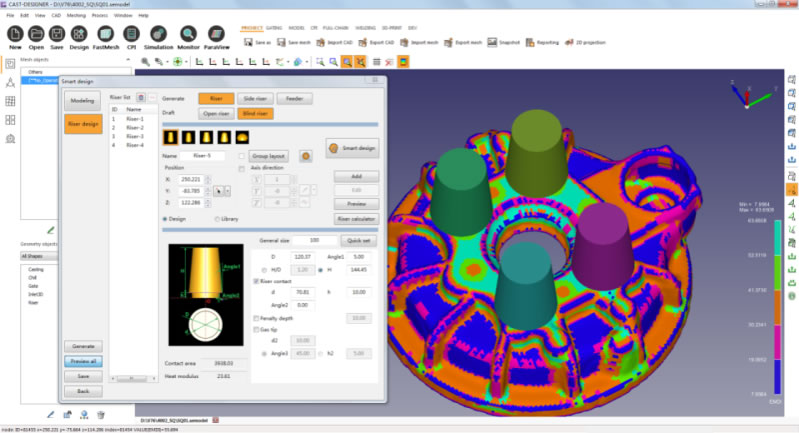Open the Process menu

coord(100,15)
